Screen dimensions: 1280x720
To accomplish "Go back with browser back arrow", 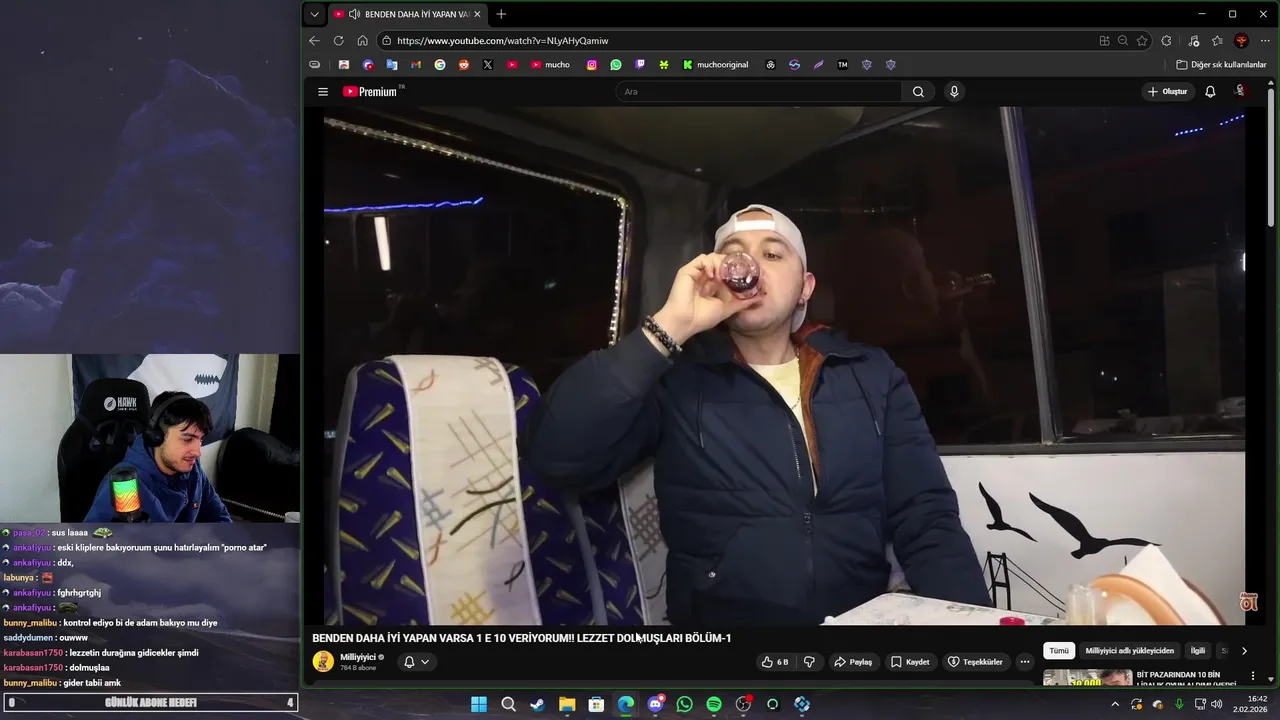I will pyautogui.click(x=314, y=41).
